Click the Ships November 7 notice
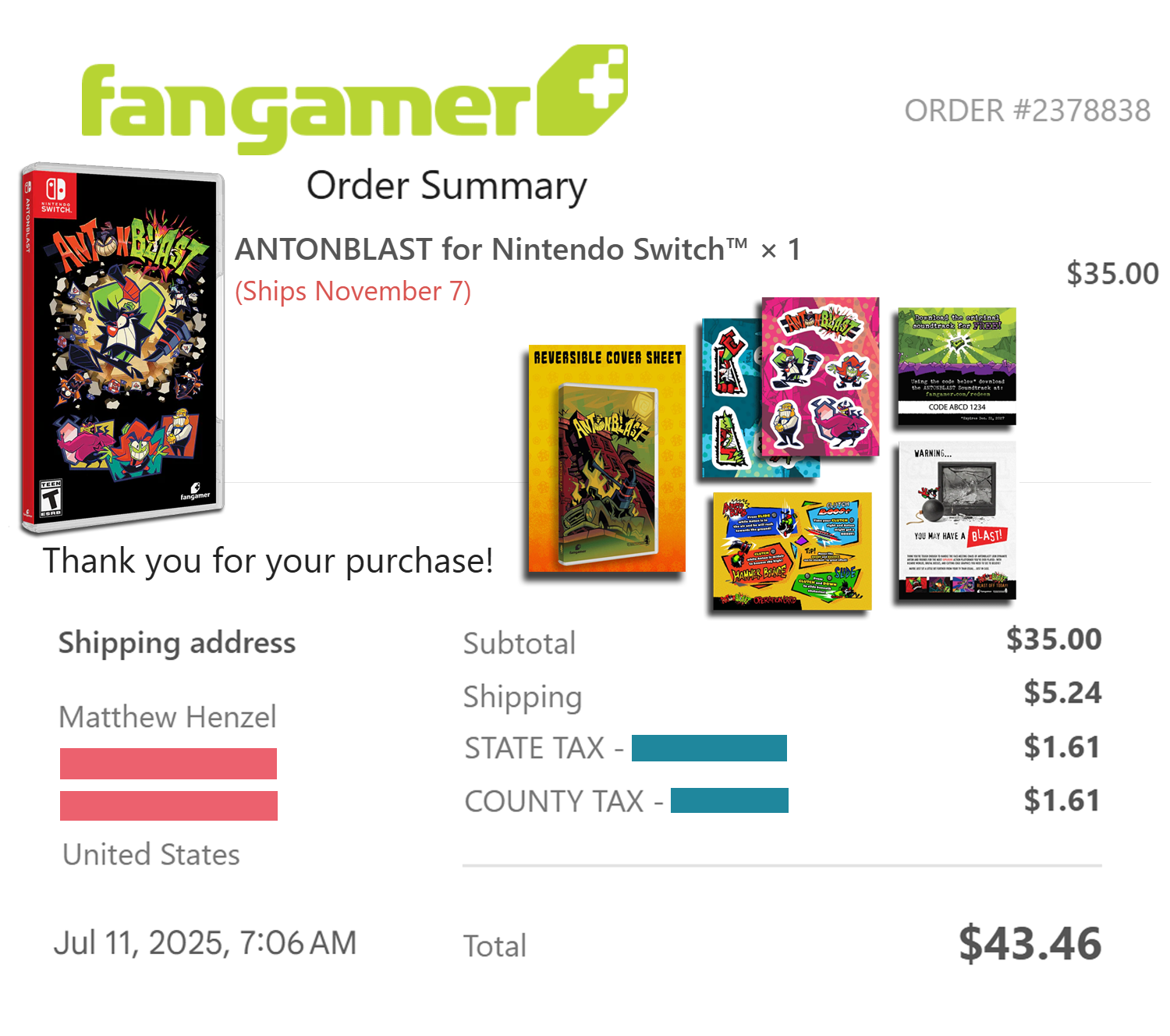 [353, 291]
